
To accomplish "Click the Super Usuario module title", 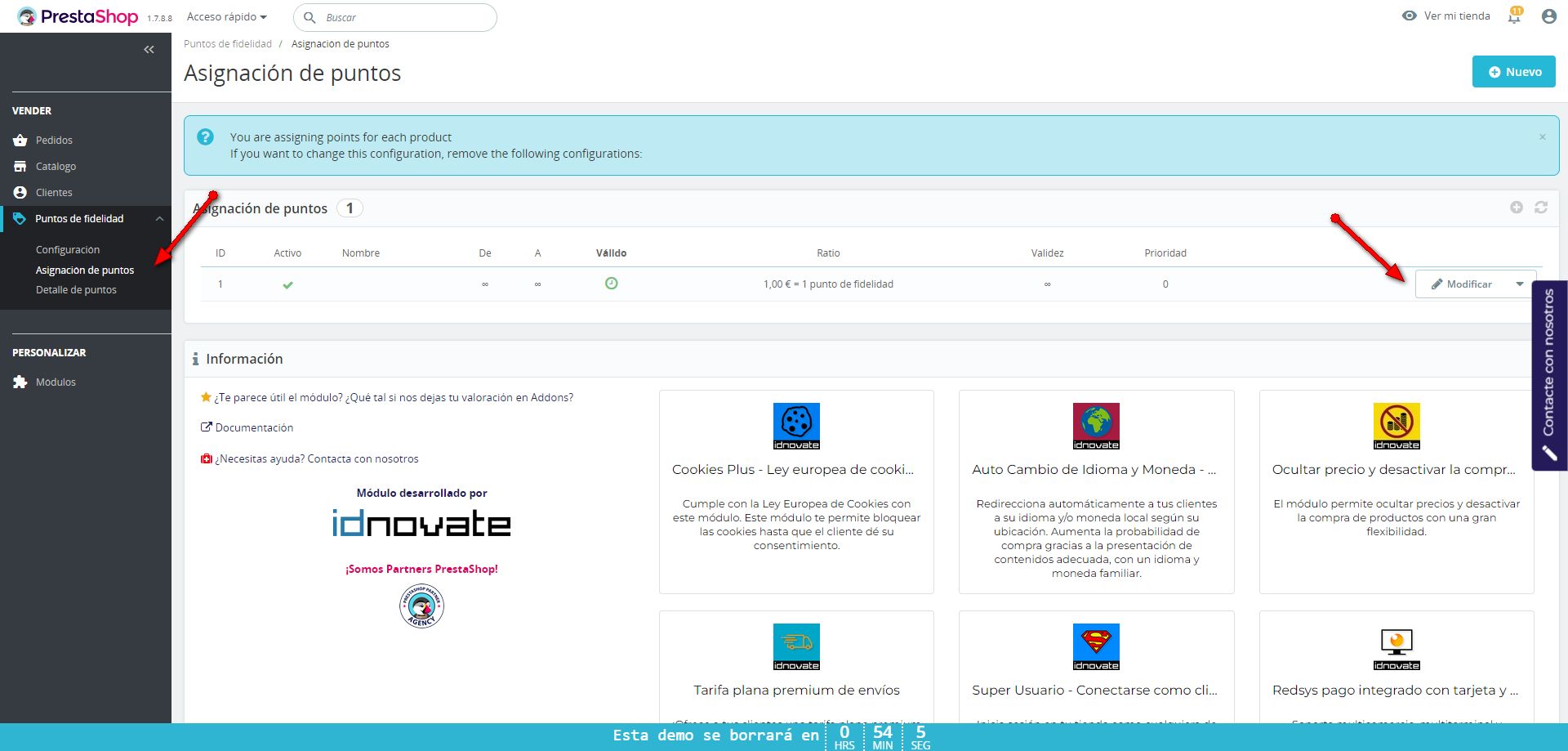I will tap(1094, 691).
